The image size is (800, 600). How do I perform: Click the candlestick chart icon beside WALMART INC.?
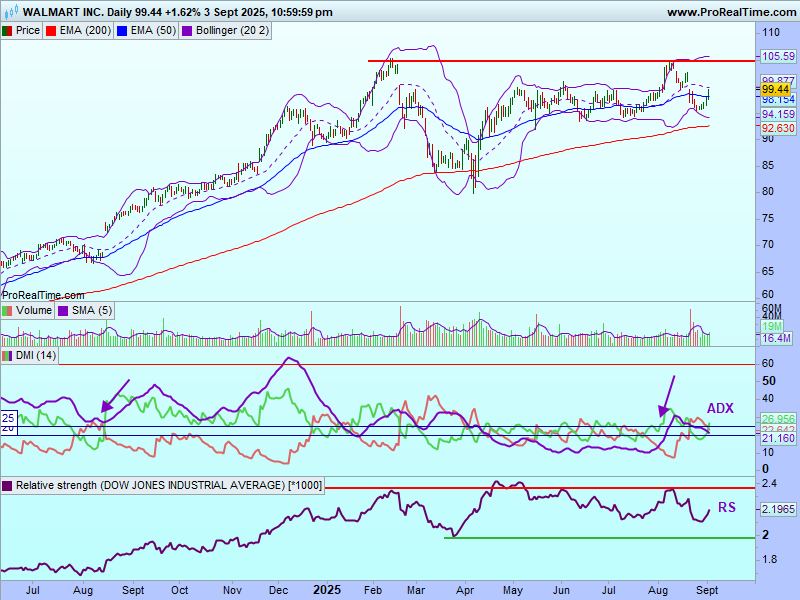tap(11, 11)
